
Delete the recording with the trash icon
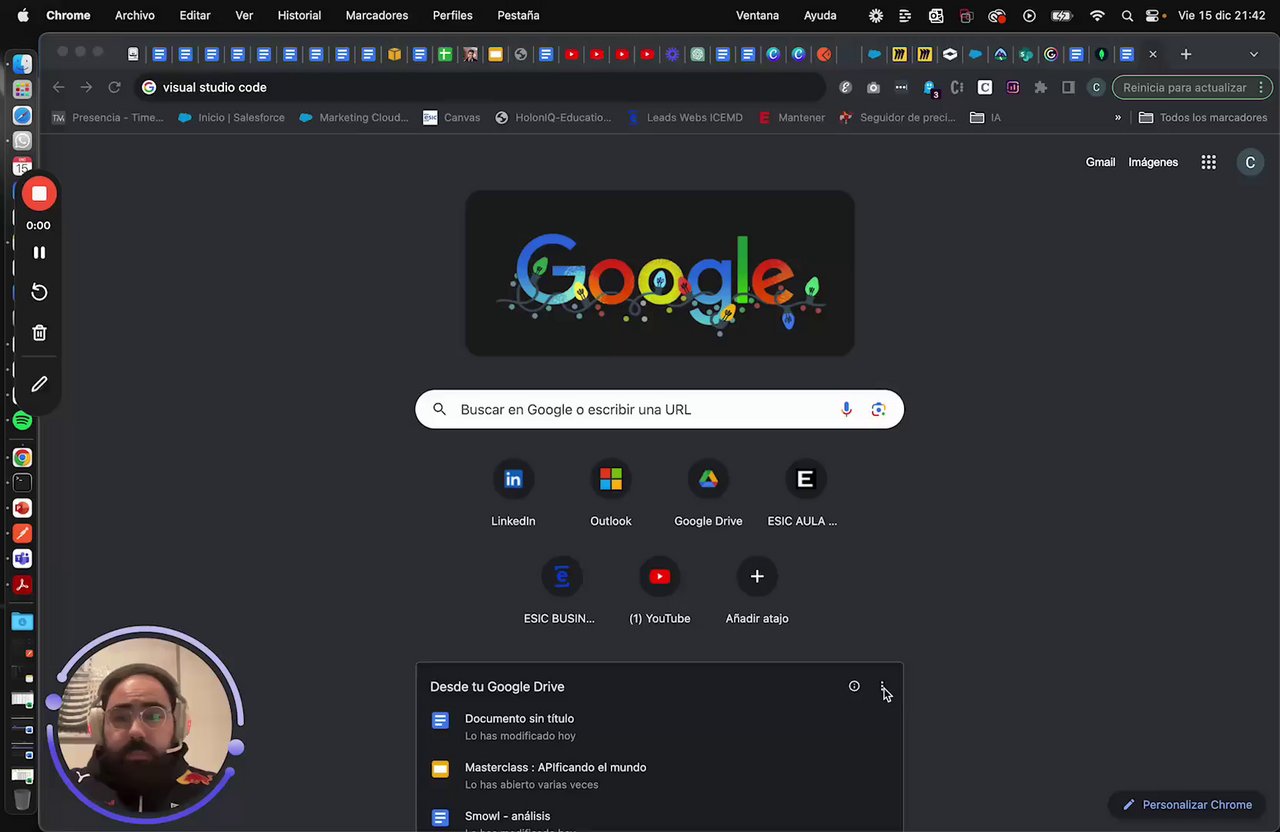[39, 333]
